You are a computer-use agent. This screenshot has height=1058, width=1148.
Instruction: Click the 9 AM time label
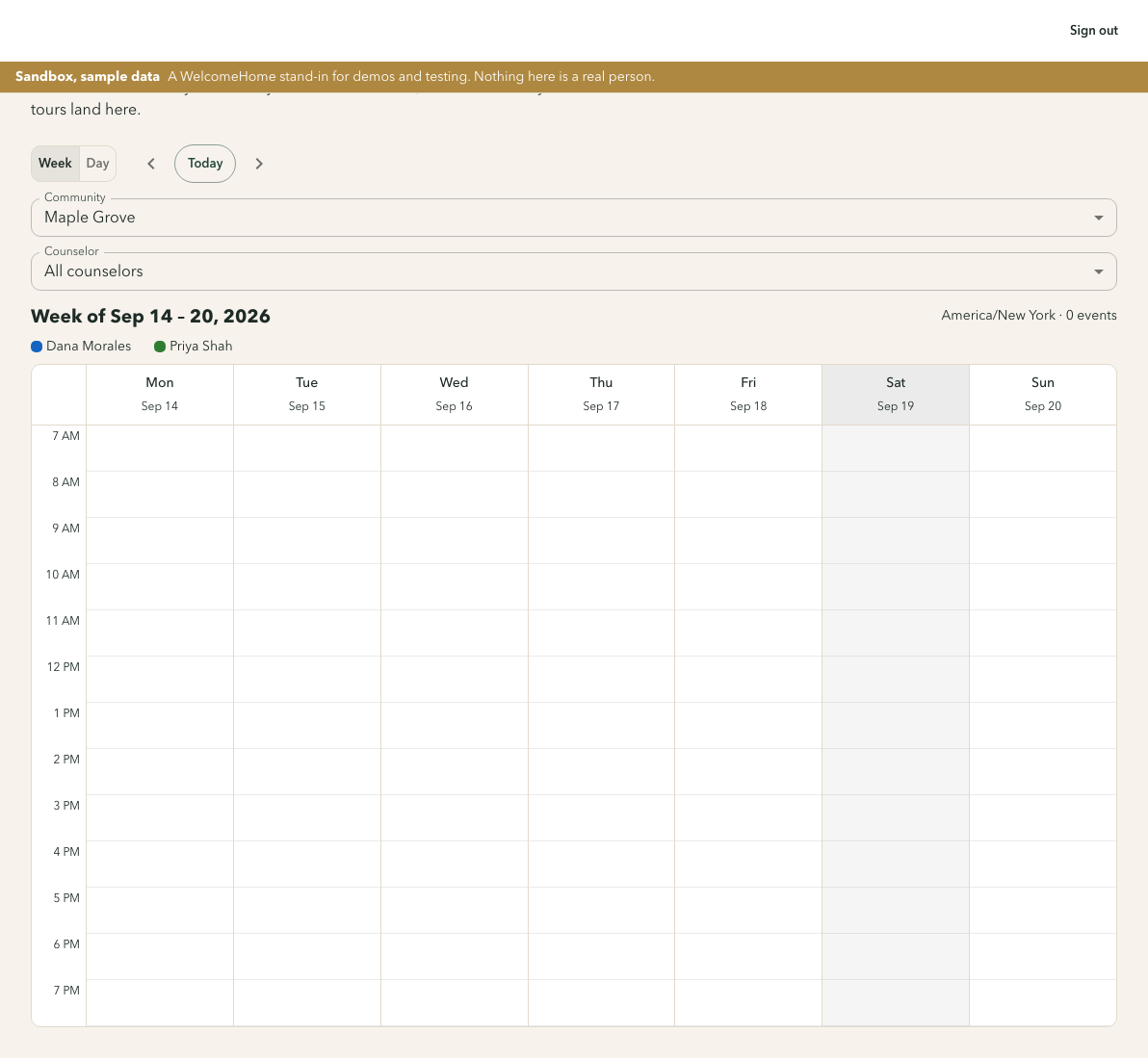coord(65,529)
